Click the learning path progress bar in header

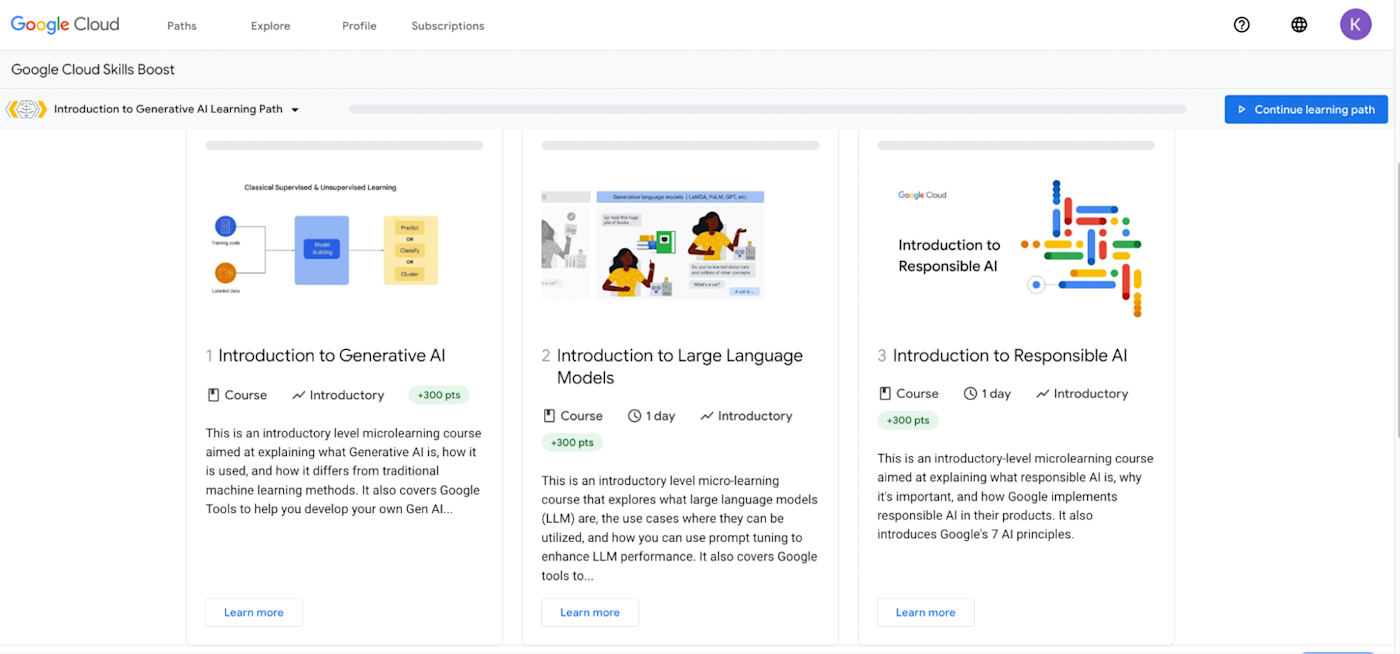pos(768,110)
